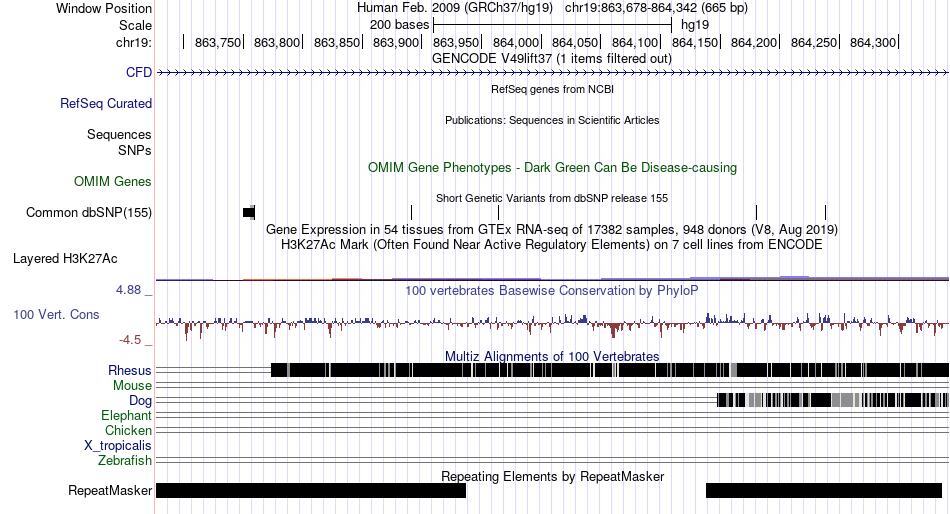Click the CFD intron arrow line
The height and width of the screenshot is (514, 950).
(553, 73)
